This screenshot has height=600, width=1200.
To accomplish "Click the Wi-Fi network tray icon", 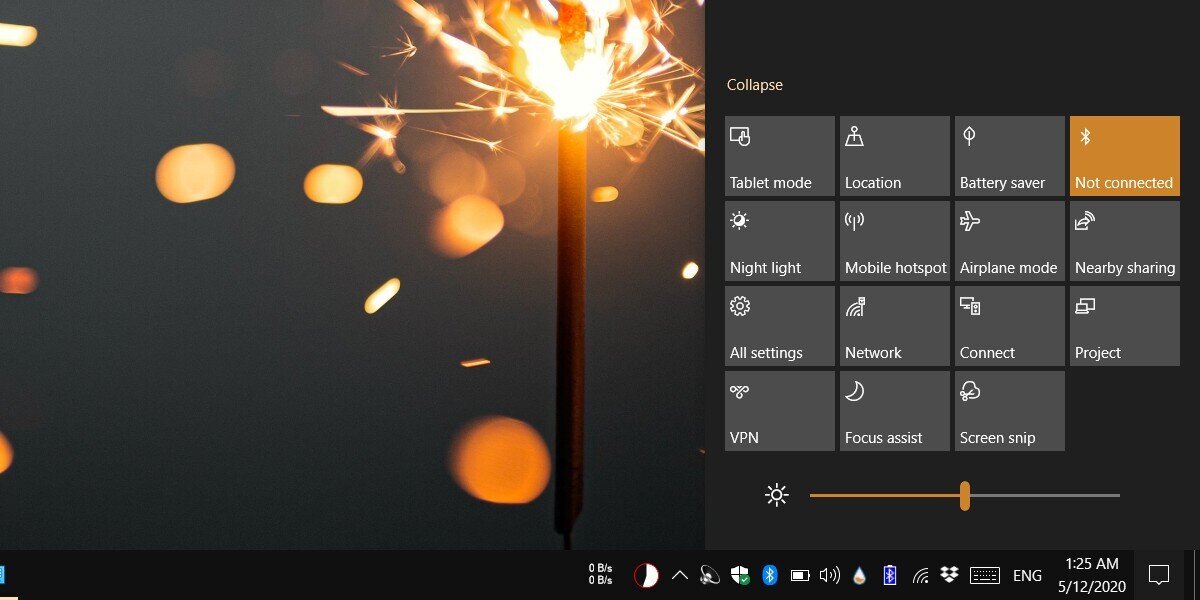I will 920,575.
